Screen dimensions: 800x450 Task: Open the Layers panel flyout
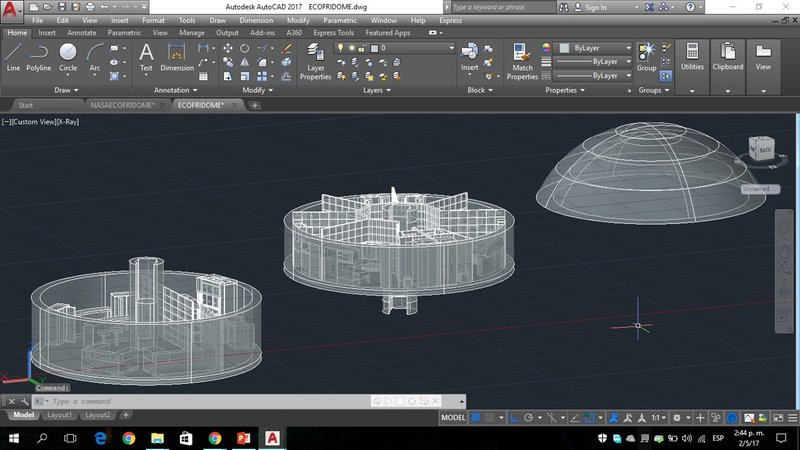[x=377, y=90]
